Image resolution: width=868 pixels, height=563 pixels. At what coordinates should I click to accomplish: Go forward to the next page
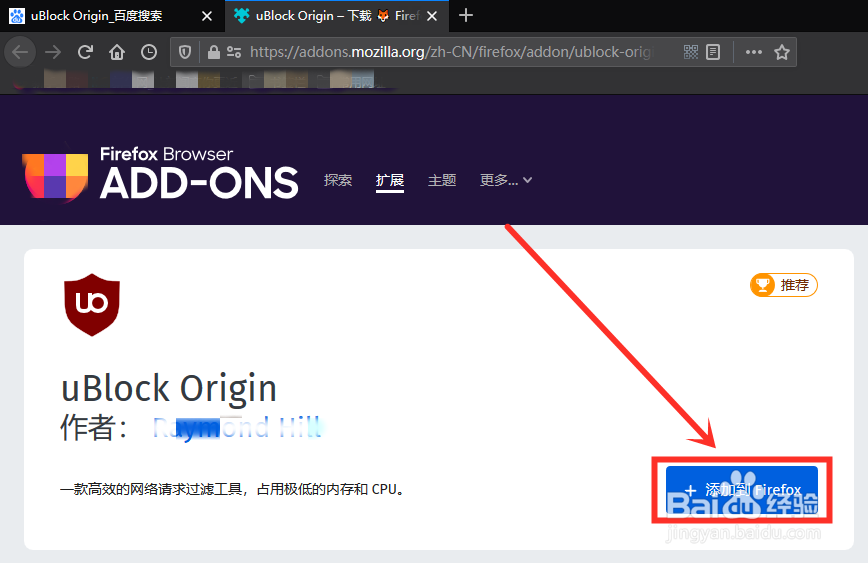click(53, 53)
